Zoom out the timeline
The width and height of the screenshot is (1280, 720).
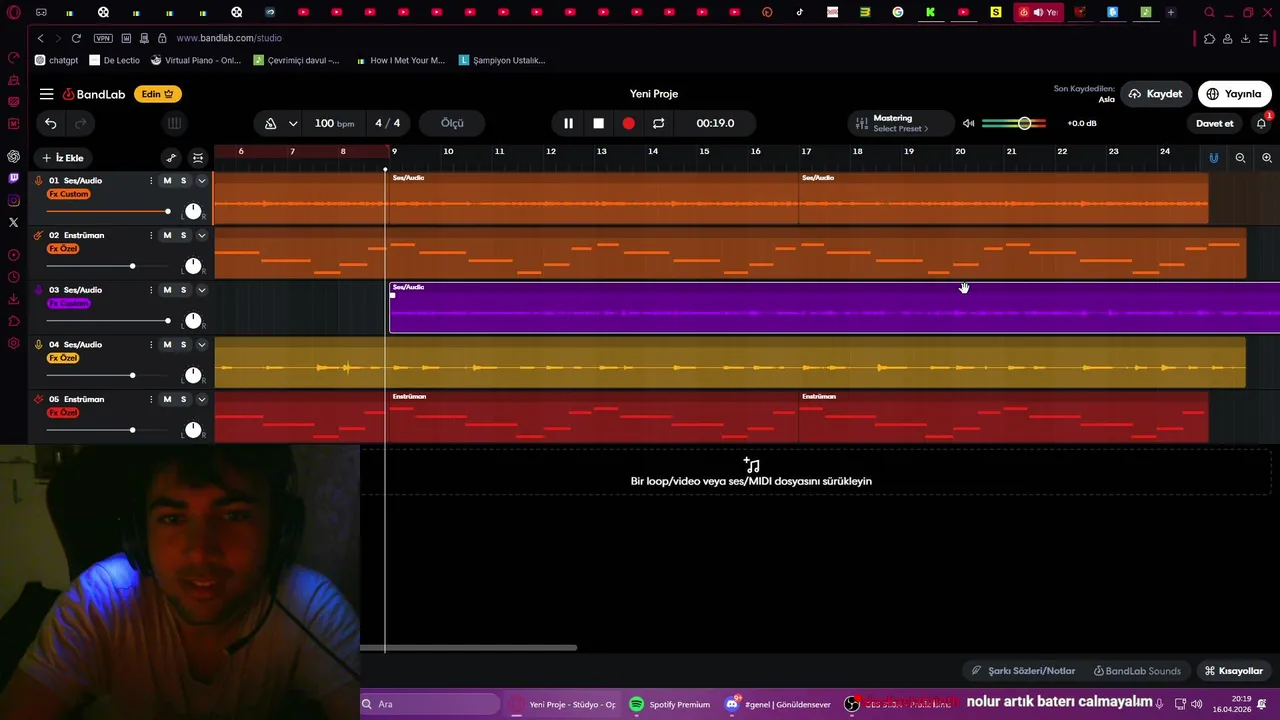point(1240,158)
